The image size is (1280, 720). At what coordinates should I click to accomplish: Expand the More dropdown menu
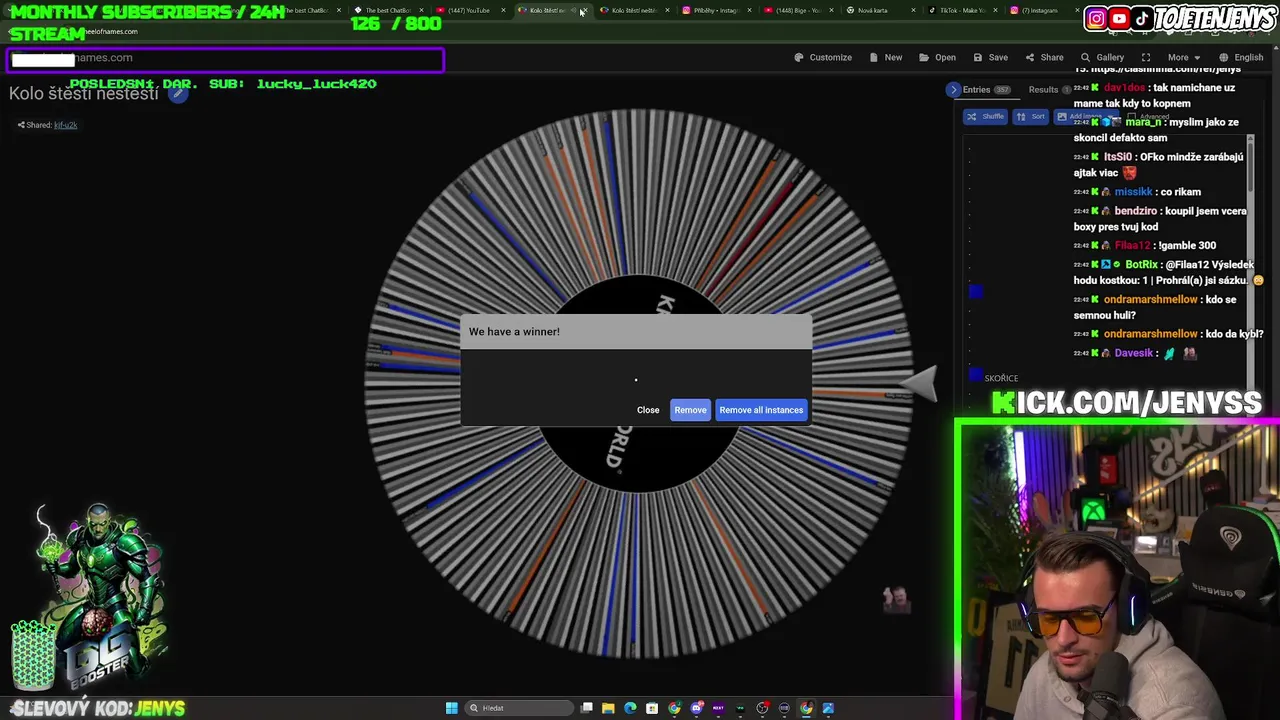(1184, 57)
